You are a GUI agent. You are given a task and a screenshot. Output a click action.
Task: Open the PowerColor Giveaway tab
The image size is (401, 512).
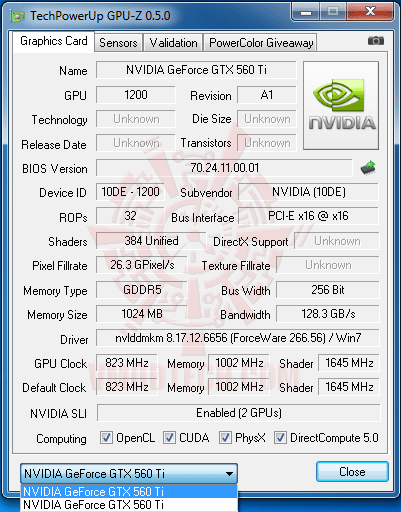pos(261,43)
